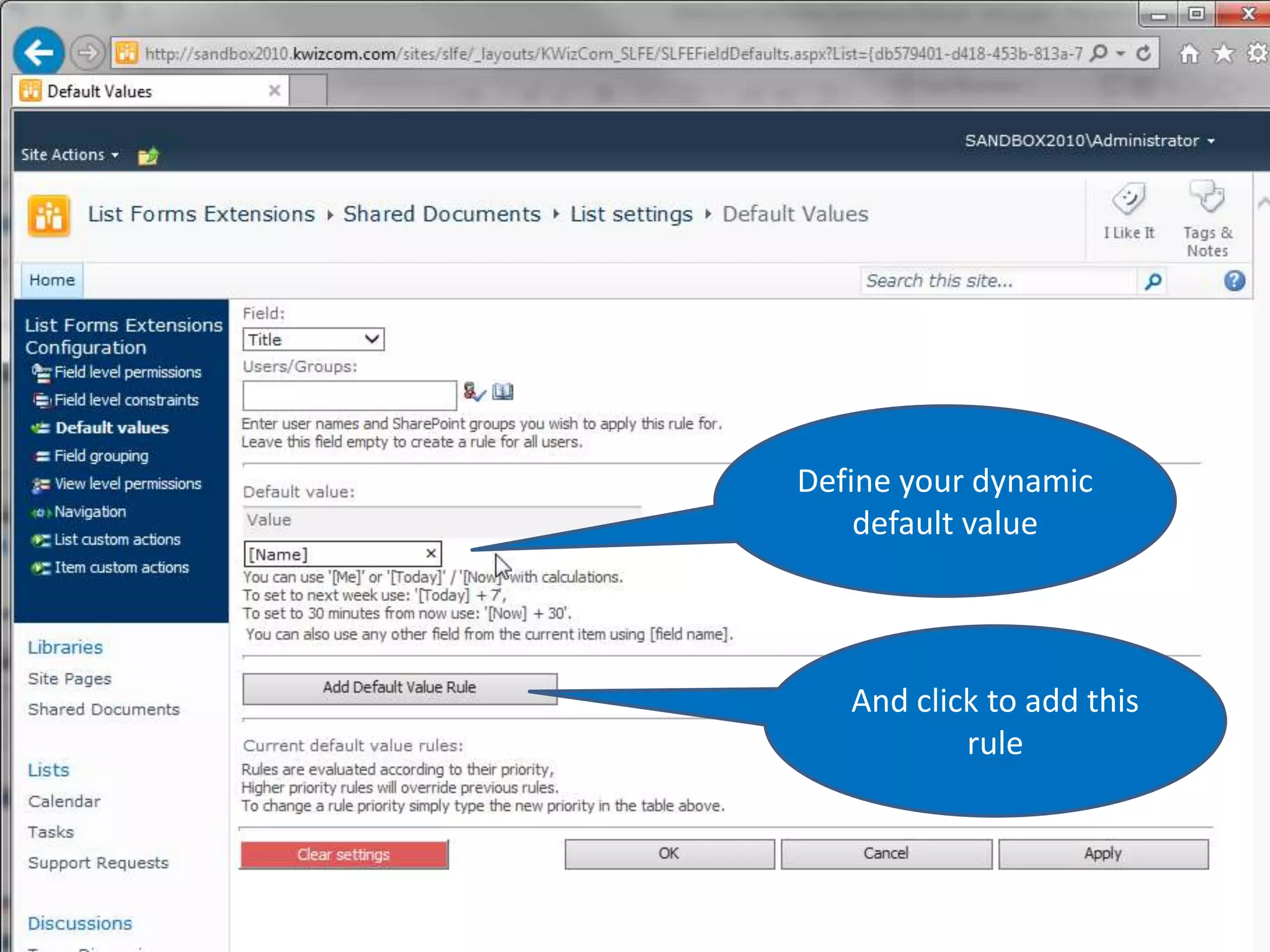
Task: Click the site search magnifier button
Action: tap(1153, 281)
